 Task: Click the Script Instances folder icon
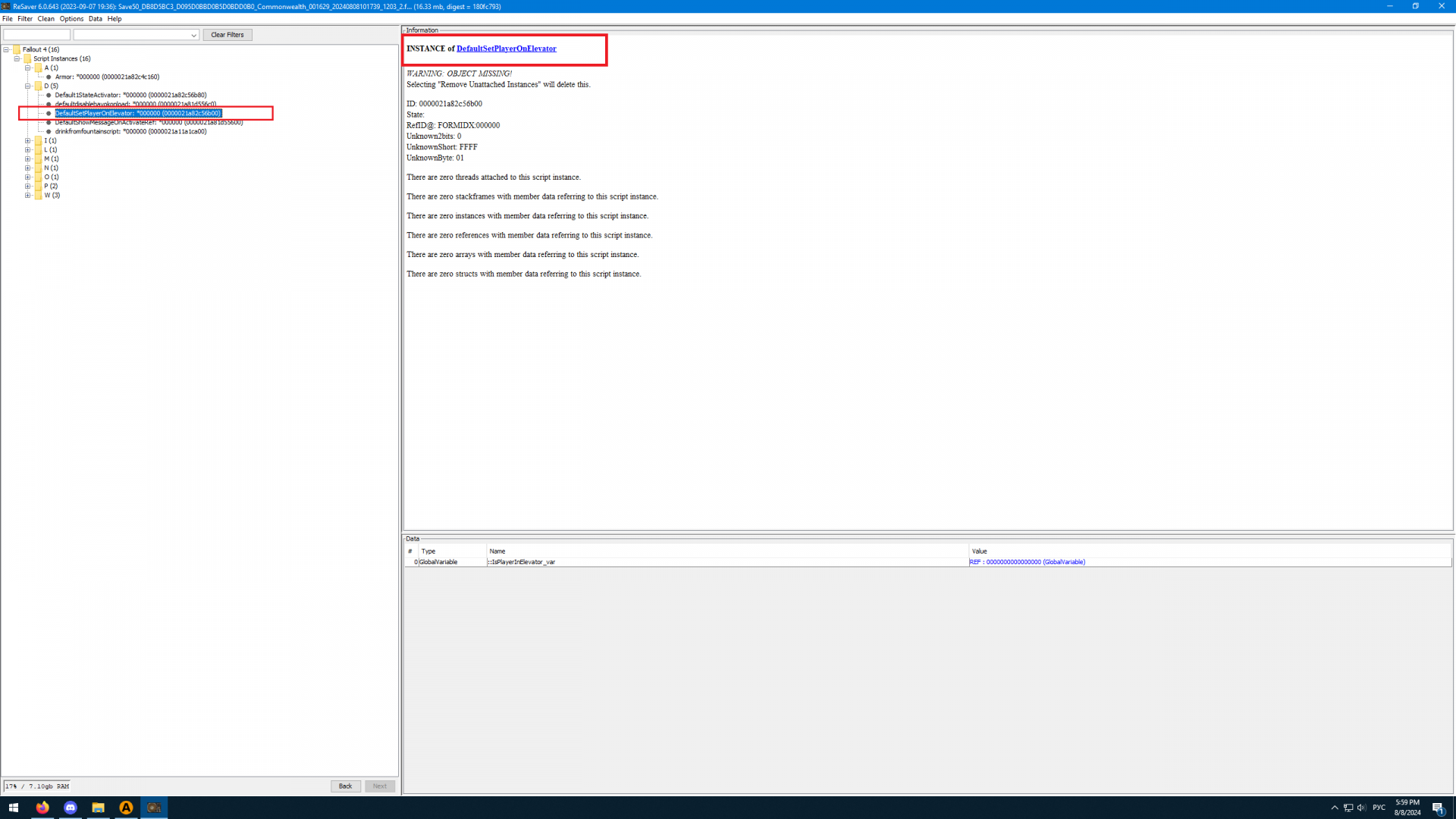[27, 58]
